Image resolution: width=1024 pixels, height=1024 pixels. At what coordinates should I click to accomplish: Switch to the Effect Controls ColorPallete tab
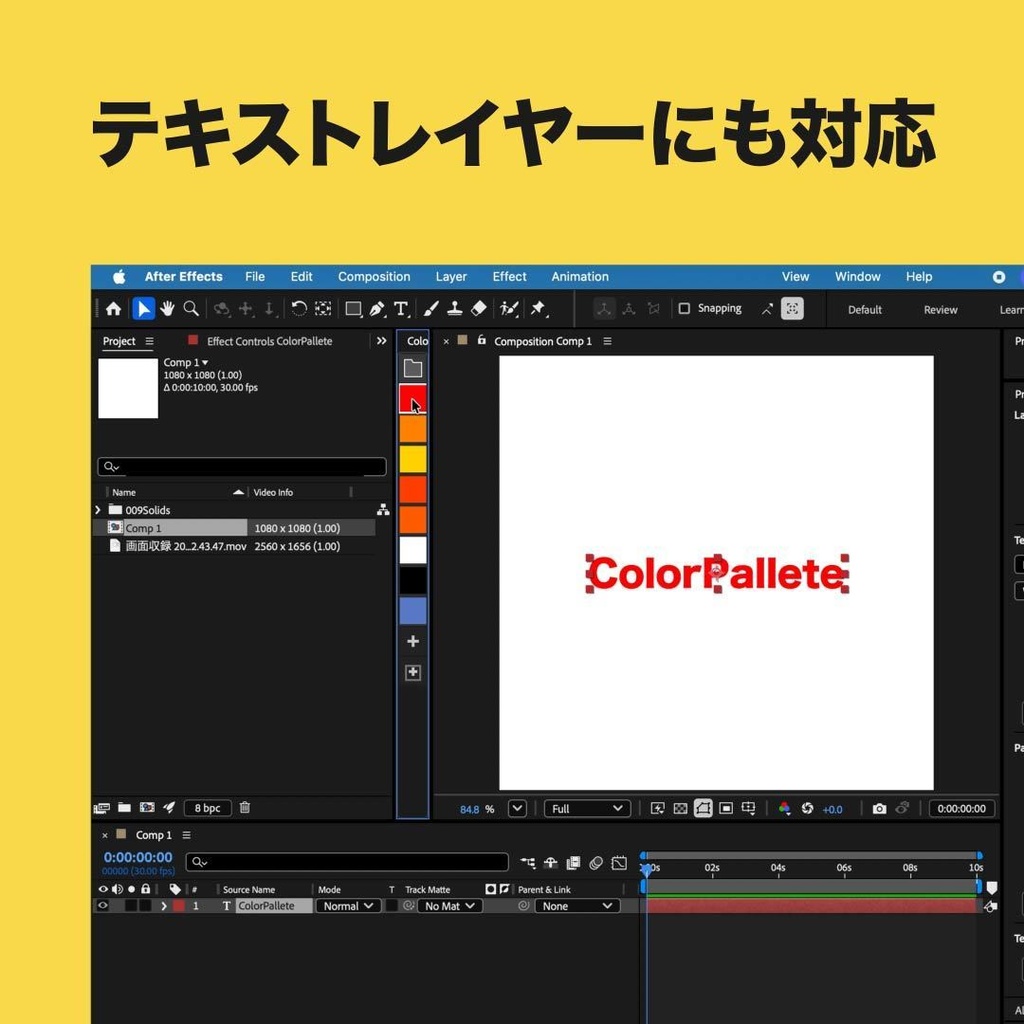[270, 340]
